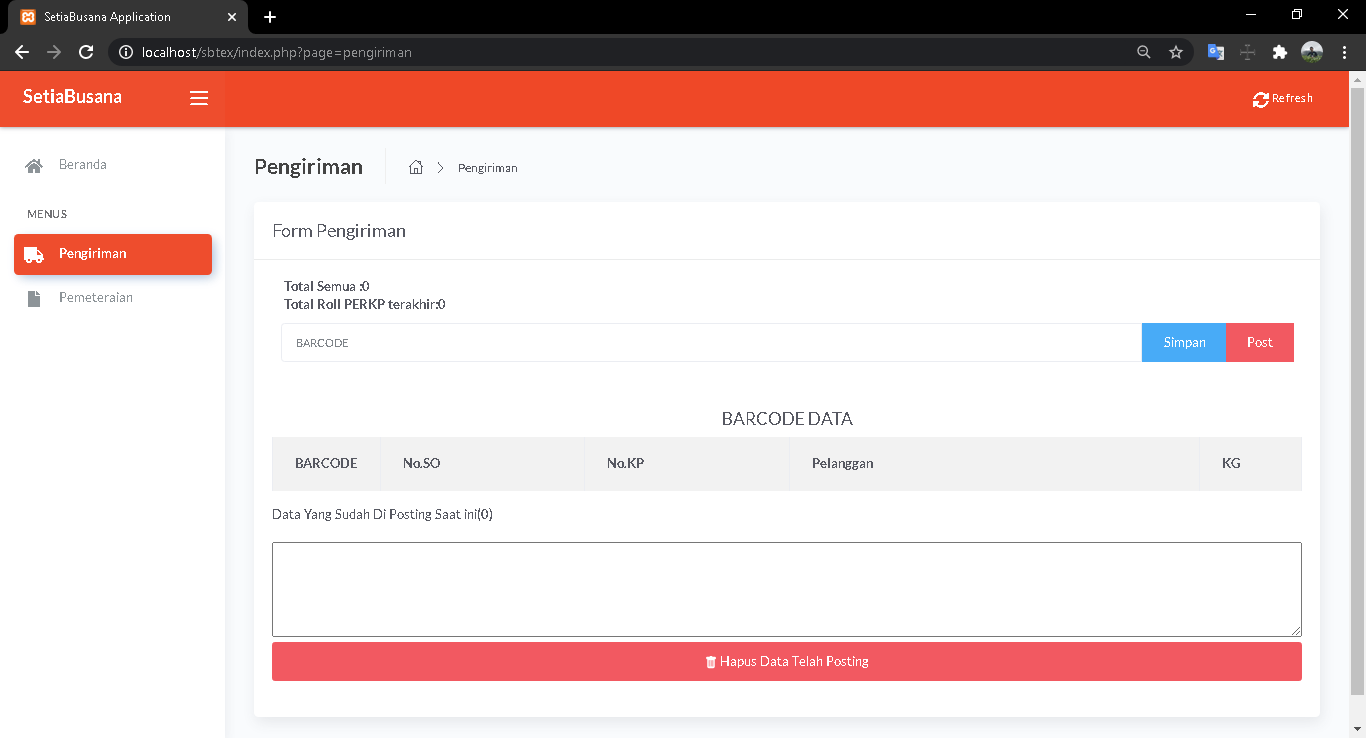Focus the BARCODE input field
1366x738 pixels.
click(x=710, y=342)
